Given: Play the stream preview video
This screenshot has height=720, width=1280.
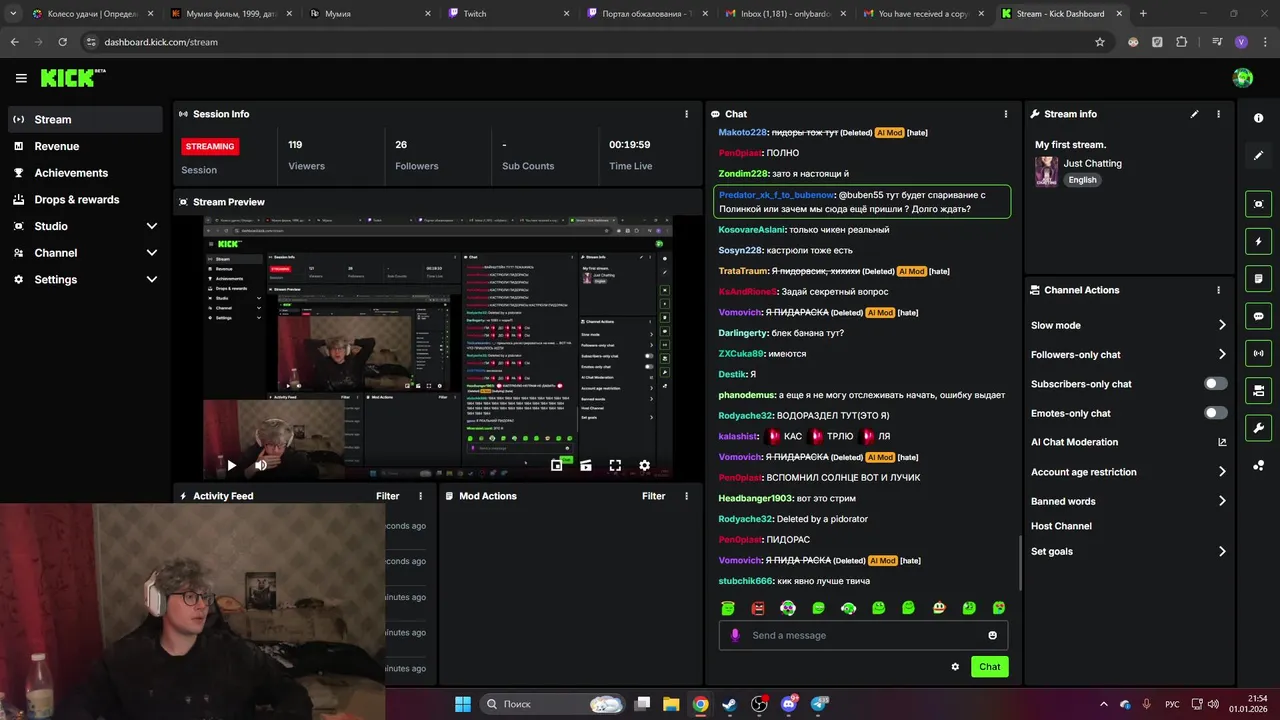Looking at the screenshot, I should [x=232, y=465].
